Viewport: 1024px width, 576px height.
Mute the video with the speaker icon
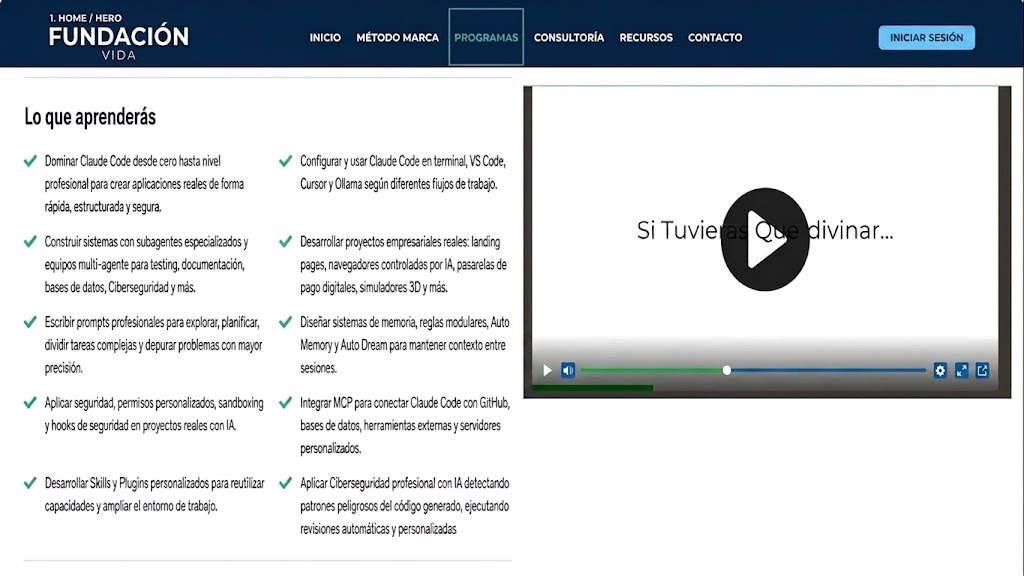pos(568,370)
